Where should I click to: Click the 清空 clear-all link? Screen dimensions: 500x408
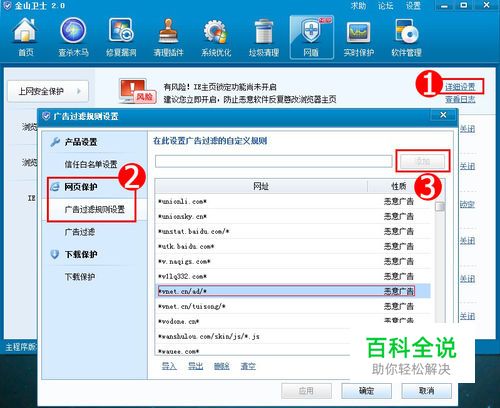click(248, 366)
